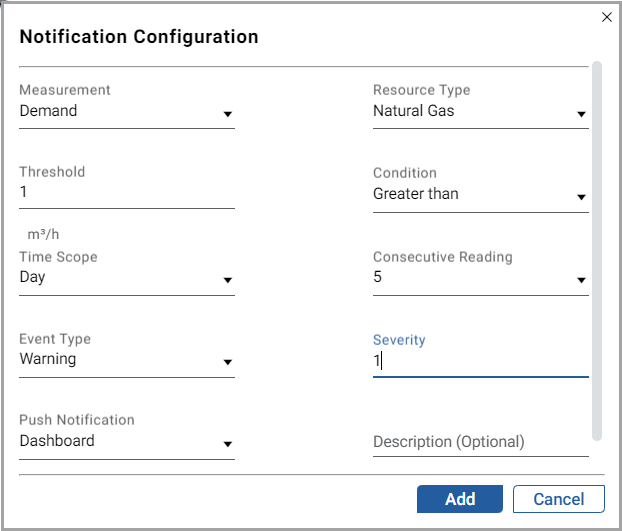Select the Day time scope value
Image resolution: width=622 pixels, height=531 pixels.
pyautogui.click(x=33, y=277)
